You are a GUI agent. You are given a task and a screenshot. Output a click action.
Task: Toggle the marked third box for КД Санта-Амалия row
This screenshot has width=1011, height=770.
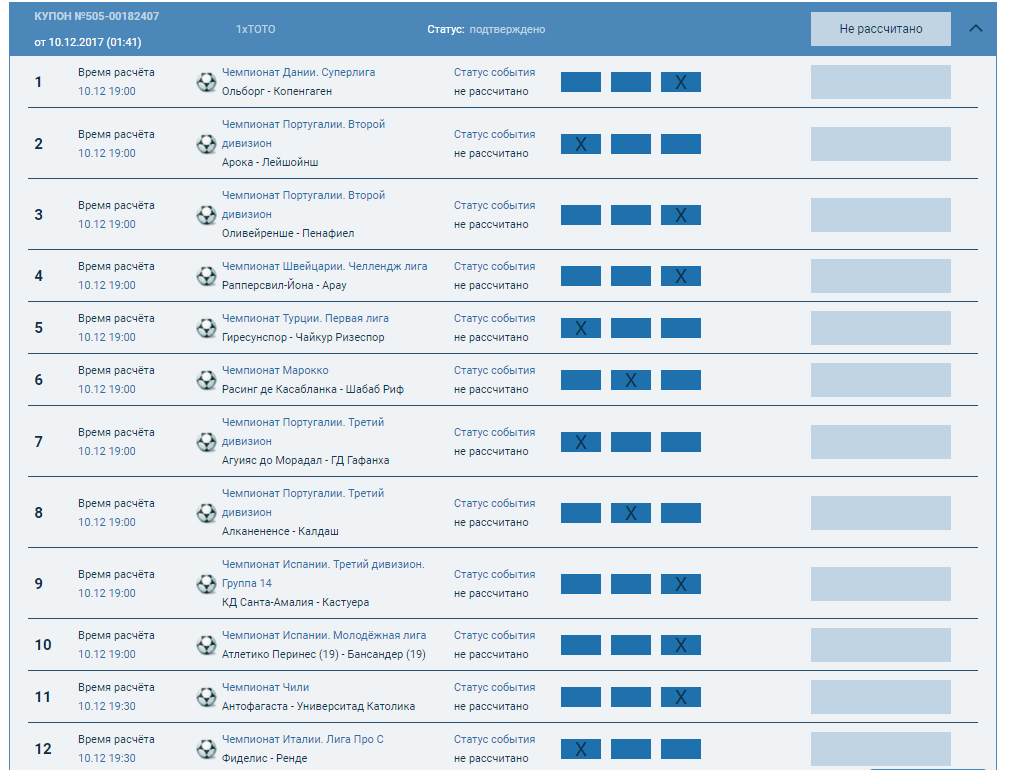coord(680,584)
